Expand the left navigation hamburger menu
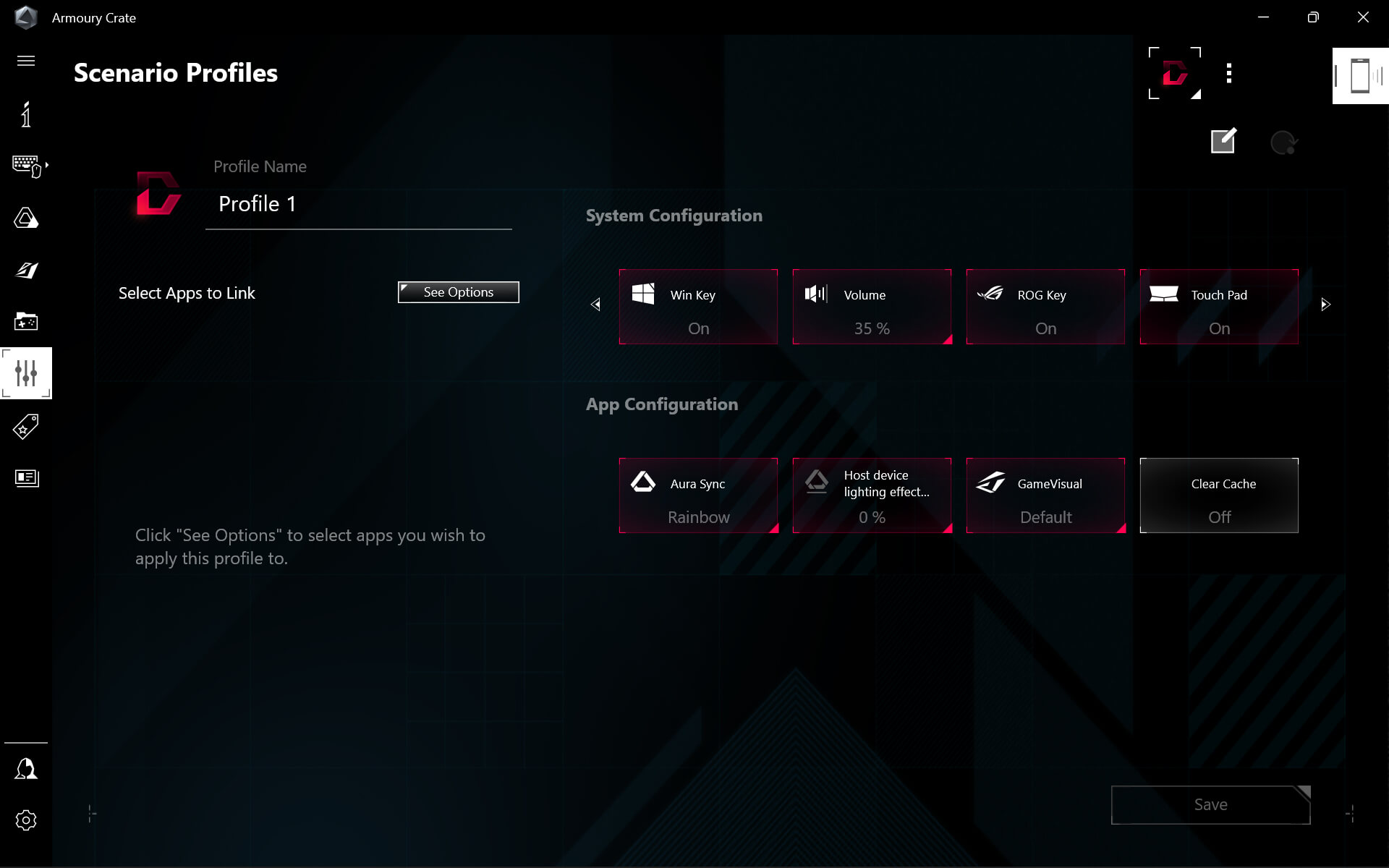This screenshot has height=868, width=1389. tap(26, 60)
